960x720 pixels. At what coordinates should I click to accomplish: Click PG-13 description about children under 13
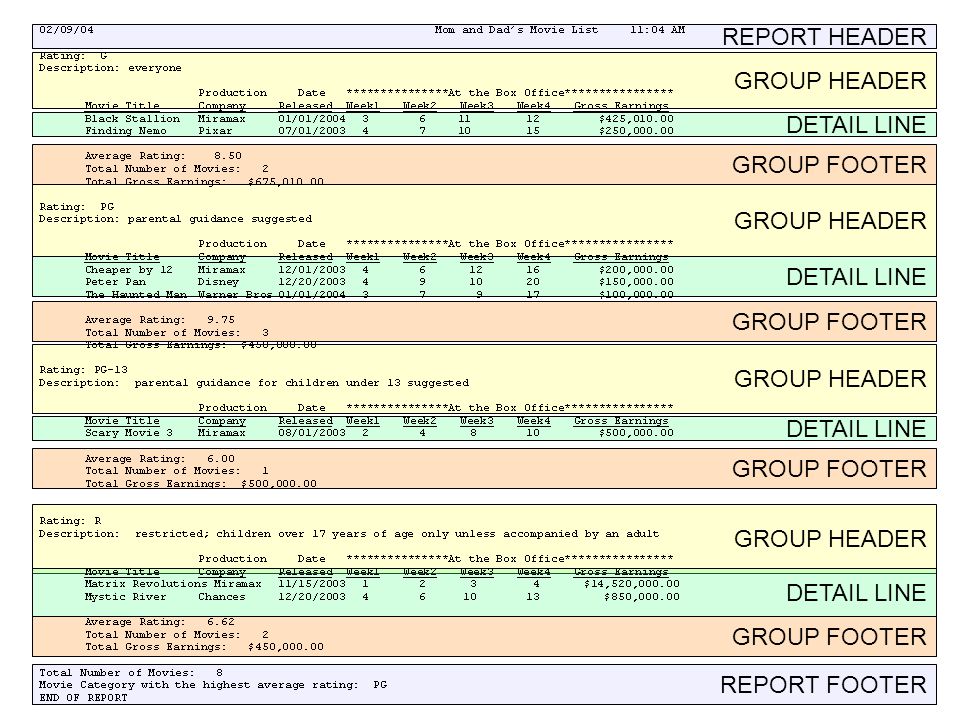tap(253, 383)
